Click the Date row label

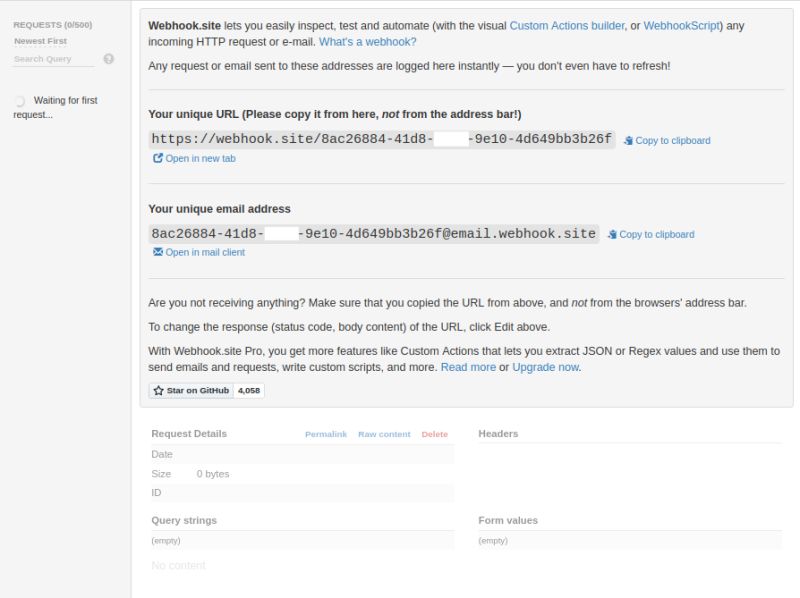tap(162, 454)
